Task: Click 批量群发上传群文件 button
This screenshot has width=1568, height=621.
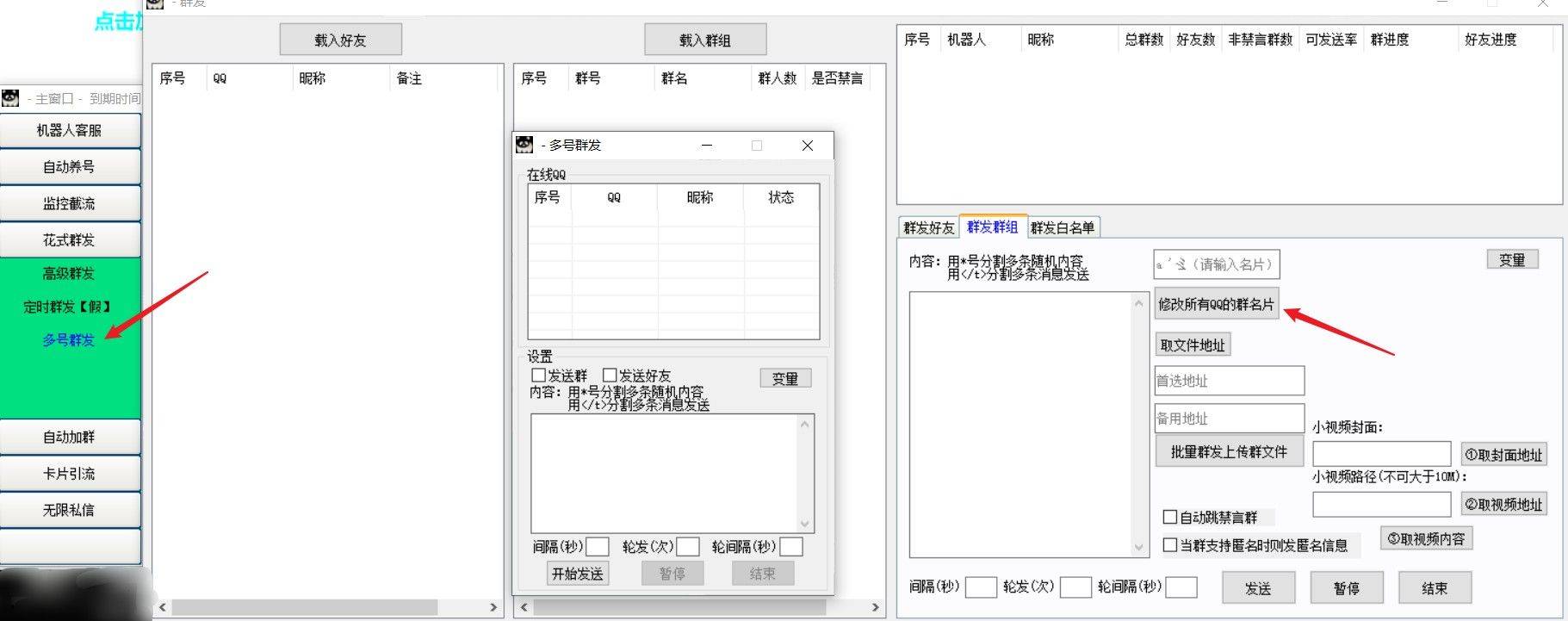Action: click(1229, 452)
